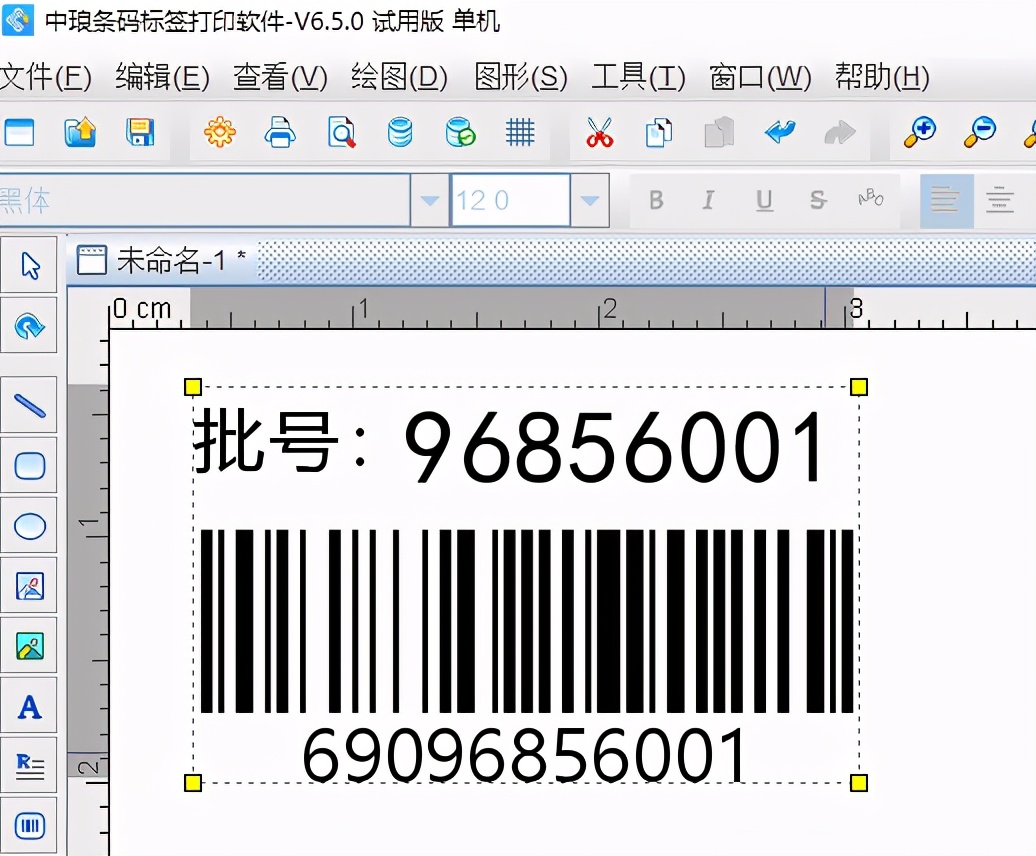Screen dimensions: 1036x856
Task: Toggle underline formatting U
Action: pyautogui.click(x=764, y=200)
